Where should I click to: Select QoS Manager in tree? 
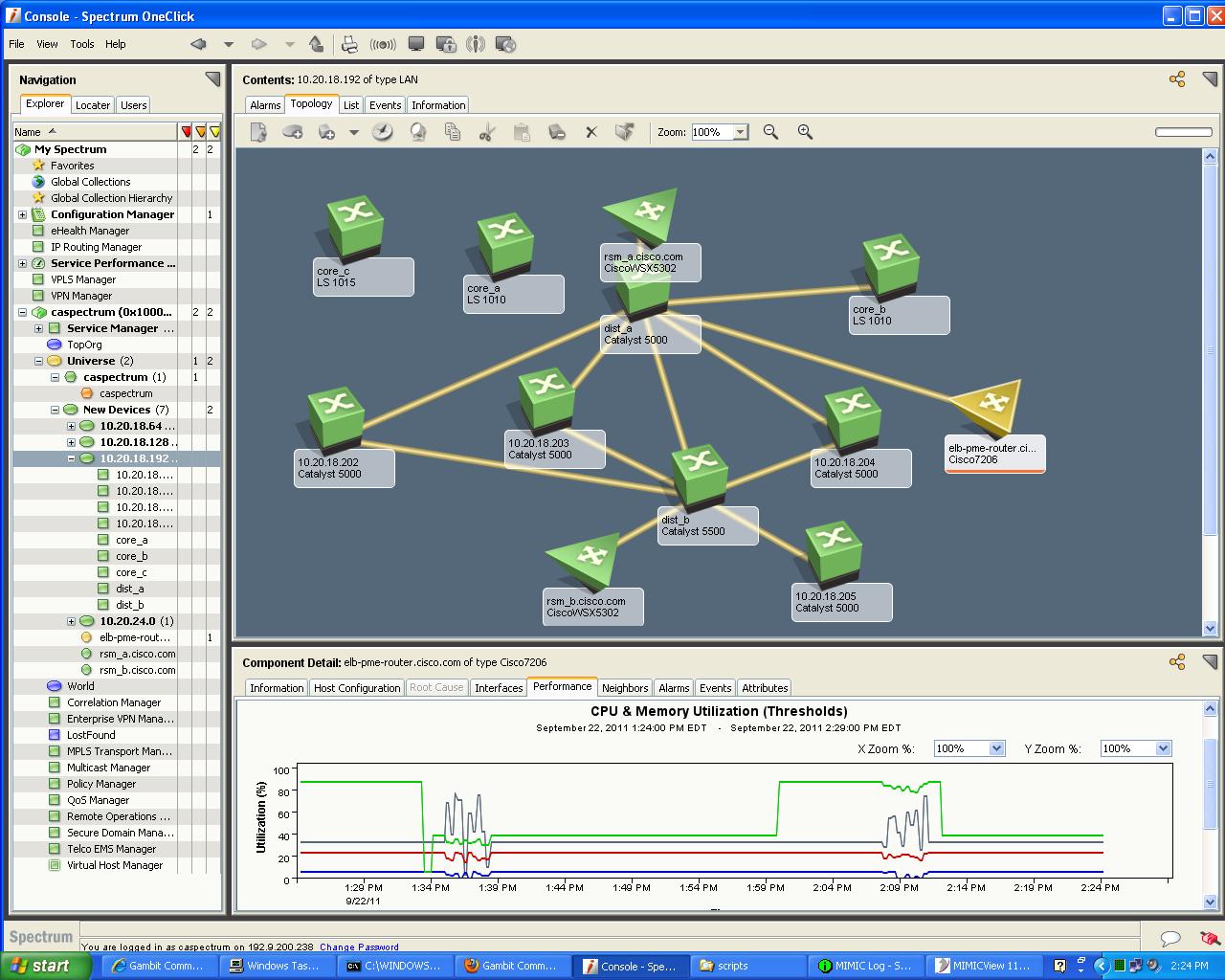(98, 800)
